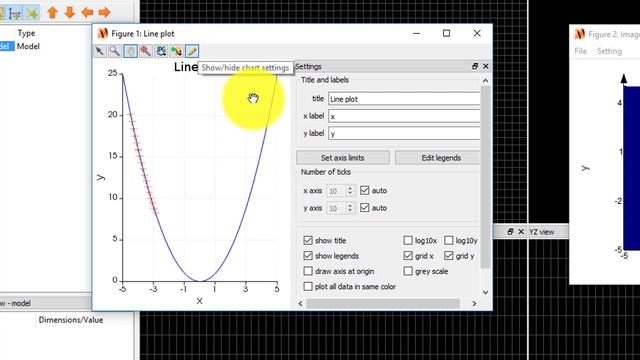Click into the x label input field
This screenshot has width=640, height=360.
click(404, 116)
